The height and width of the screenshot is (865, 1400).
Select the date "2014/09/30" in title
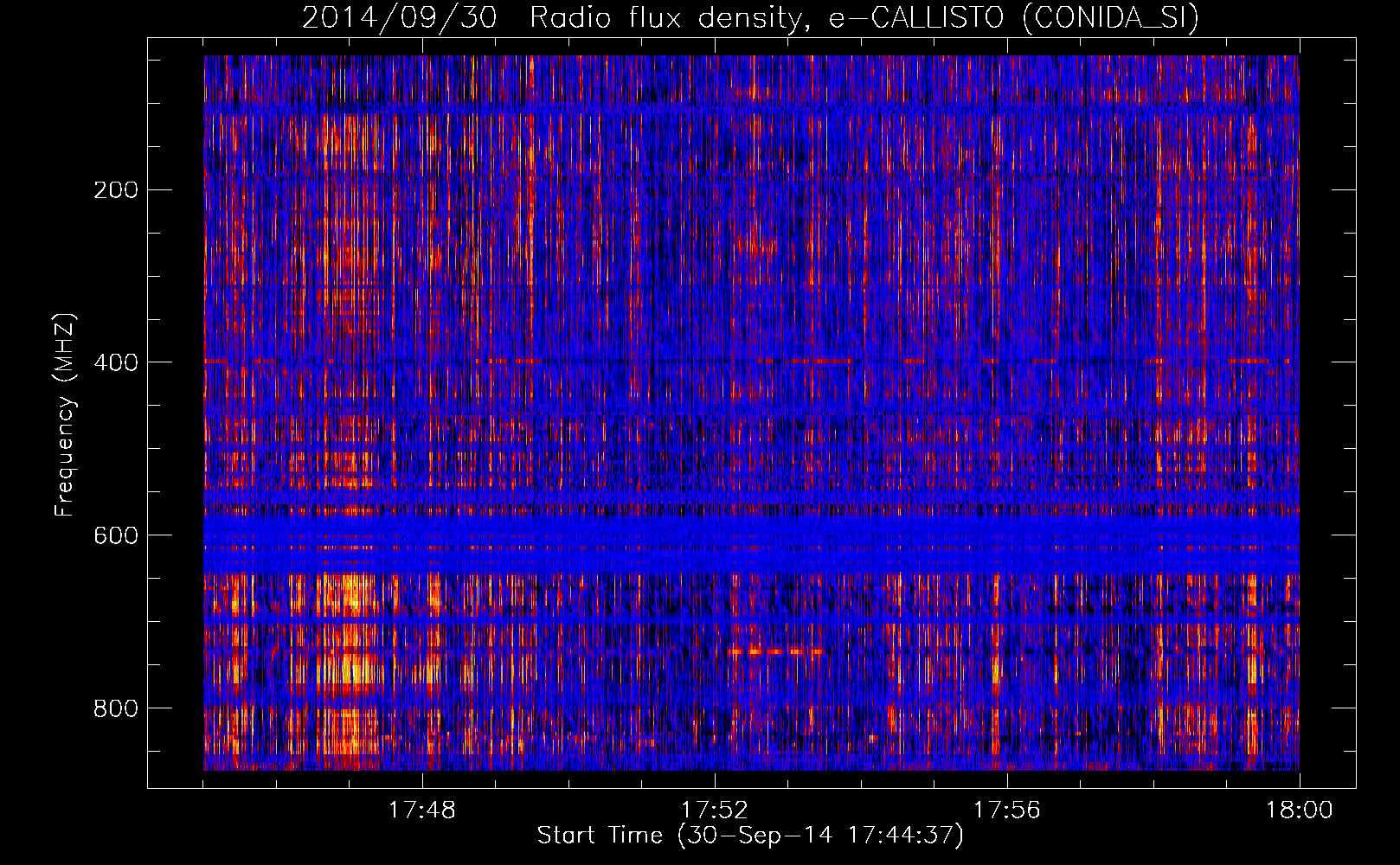(400, 17)
